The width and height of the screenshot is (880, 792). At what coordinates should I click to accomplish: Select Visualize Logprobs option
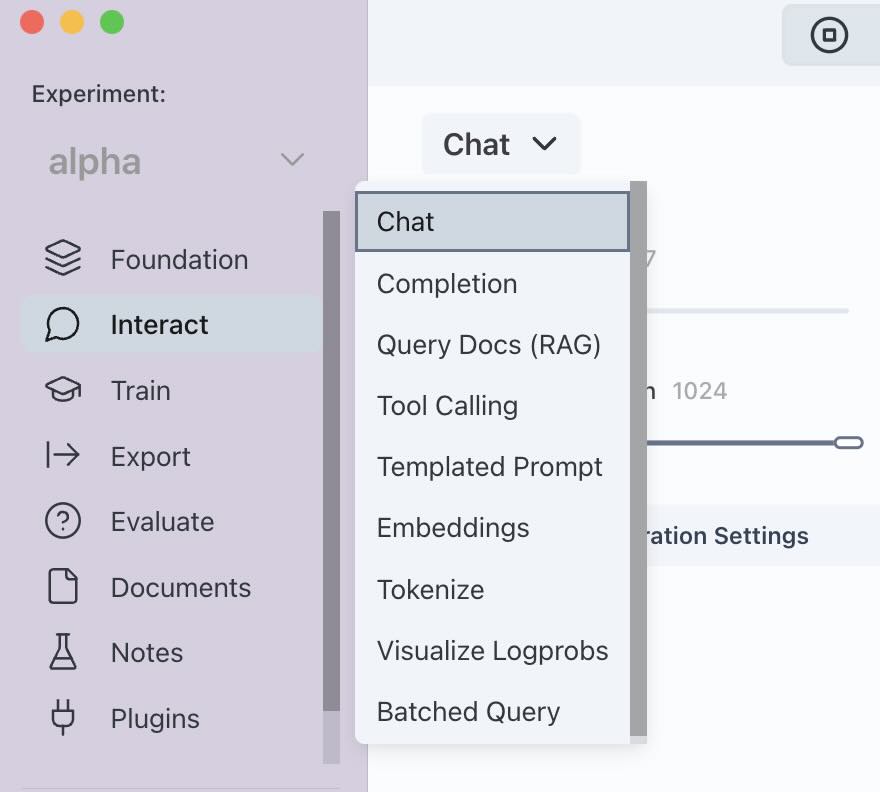(x=492, y=651)
